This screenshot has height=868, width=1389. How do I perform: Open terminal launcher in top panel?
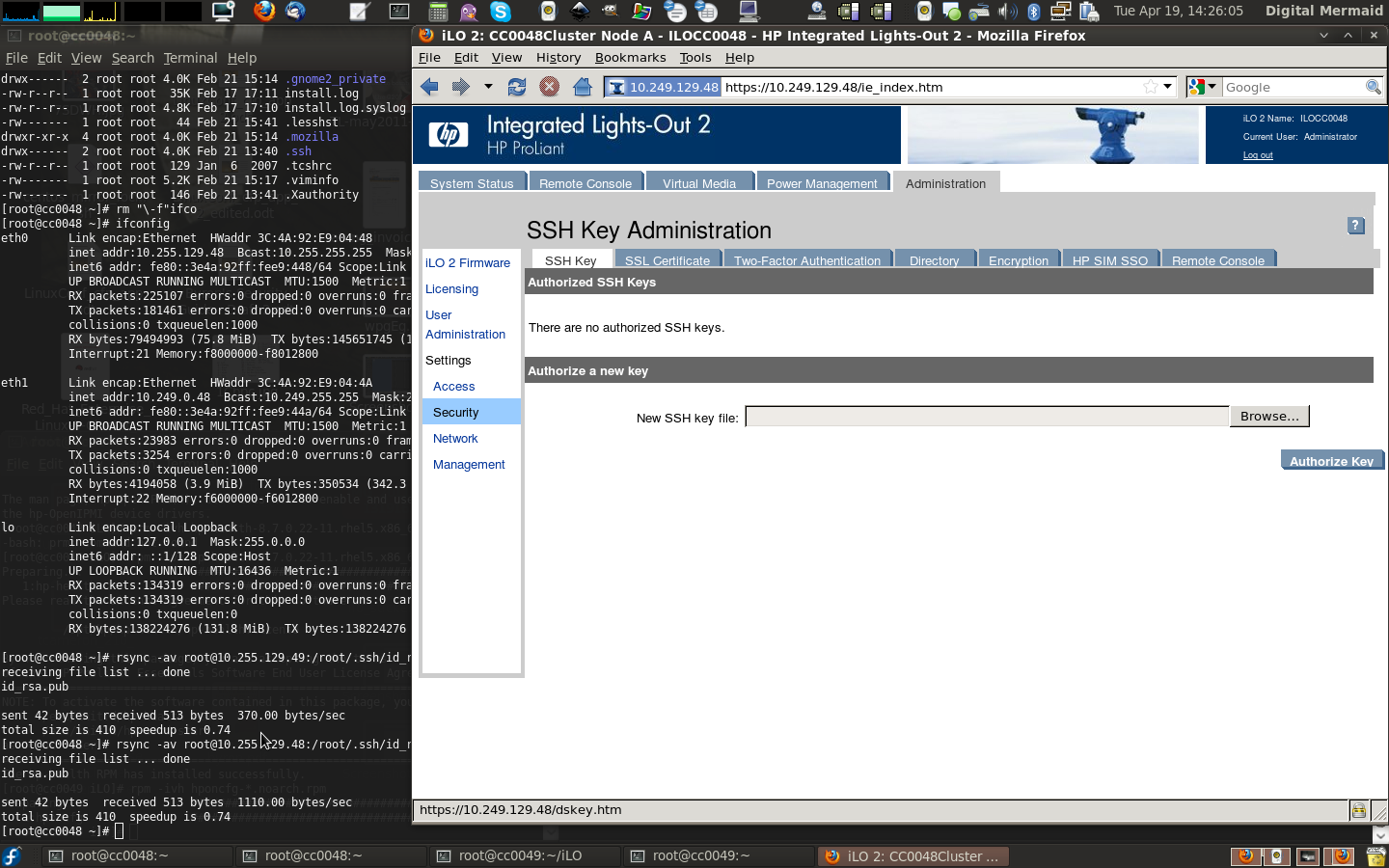point(399,12)
